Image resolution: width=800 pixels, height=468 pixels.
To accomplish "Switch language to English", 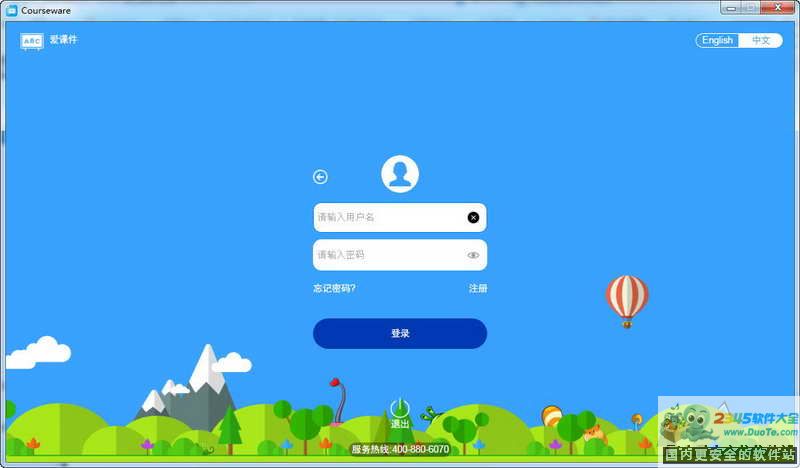I will coord(718,40).
